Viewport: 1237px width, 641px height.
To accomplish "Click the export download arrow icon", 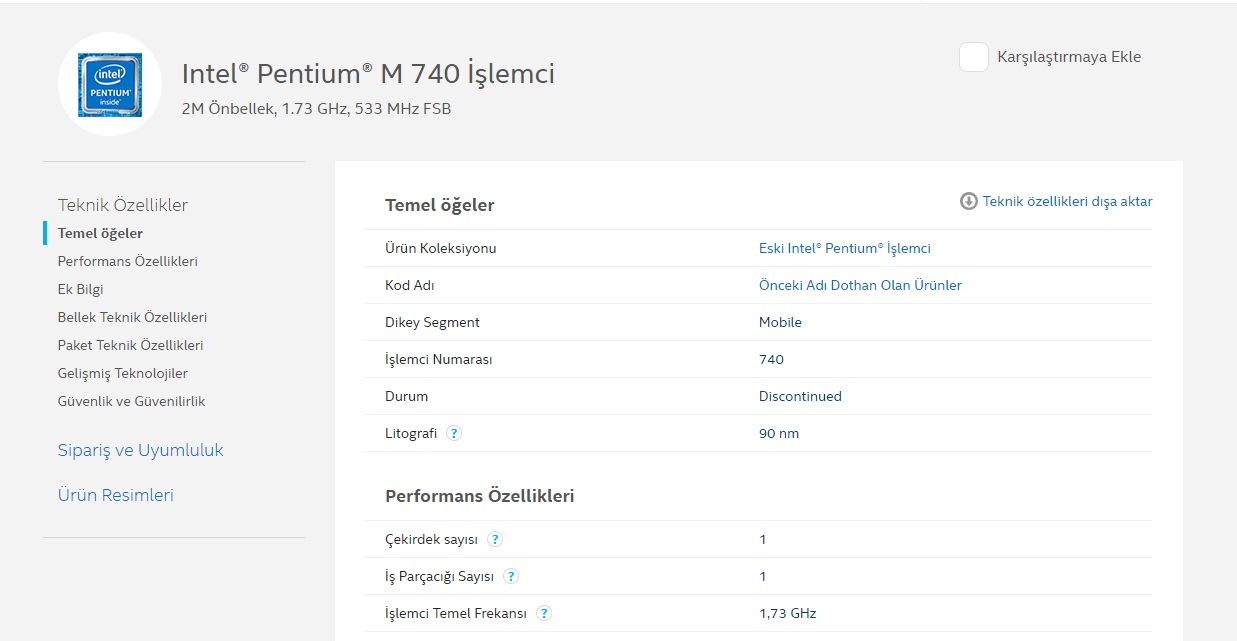I will [968, 201].
